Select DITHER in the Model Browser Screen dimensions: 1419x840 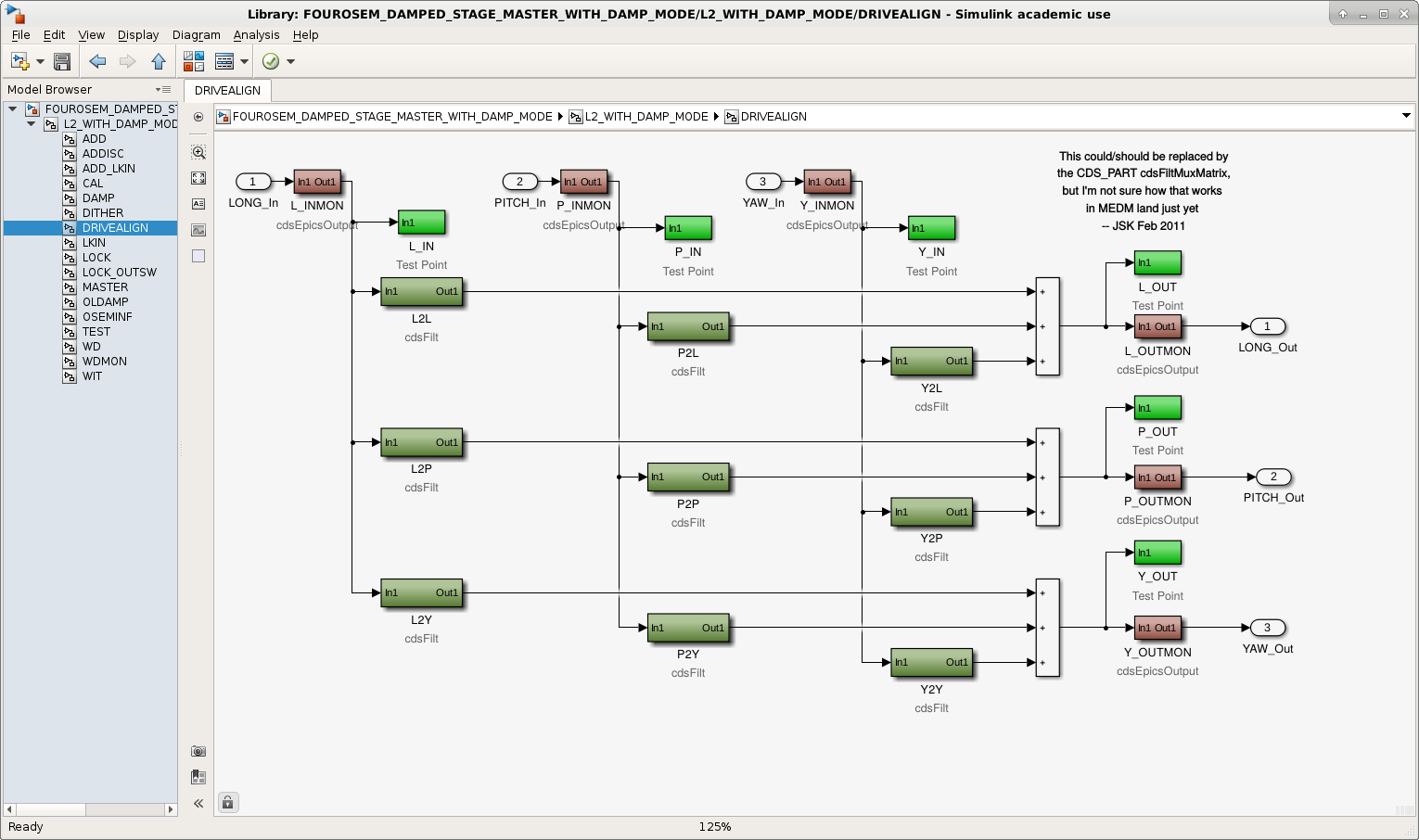(x=103, y=213)
